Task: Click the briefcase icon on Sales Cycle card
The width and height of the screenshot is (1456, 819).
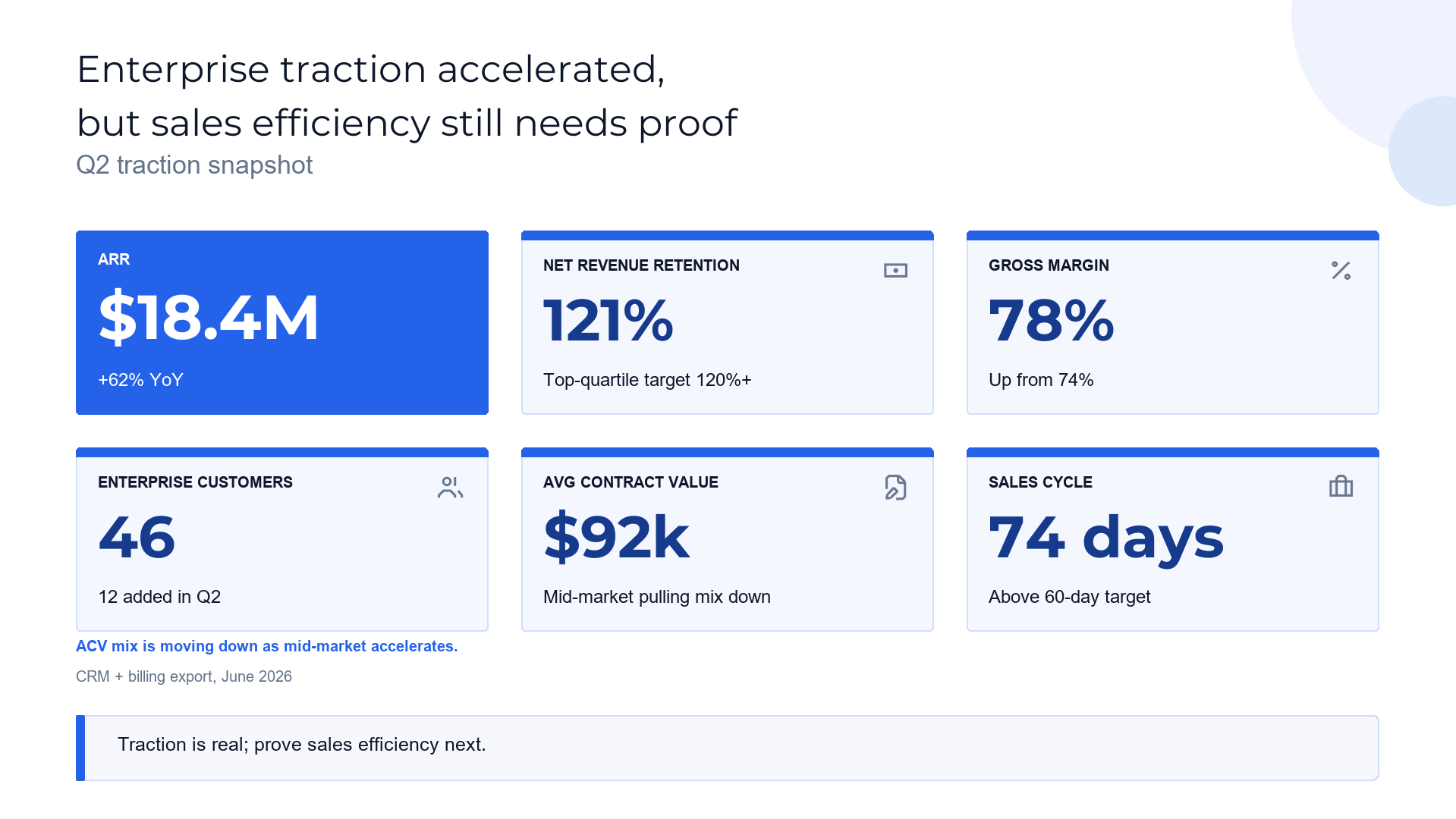Action: [1341, 486]
